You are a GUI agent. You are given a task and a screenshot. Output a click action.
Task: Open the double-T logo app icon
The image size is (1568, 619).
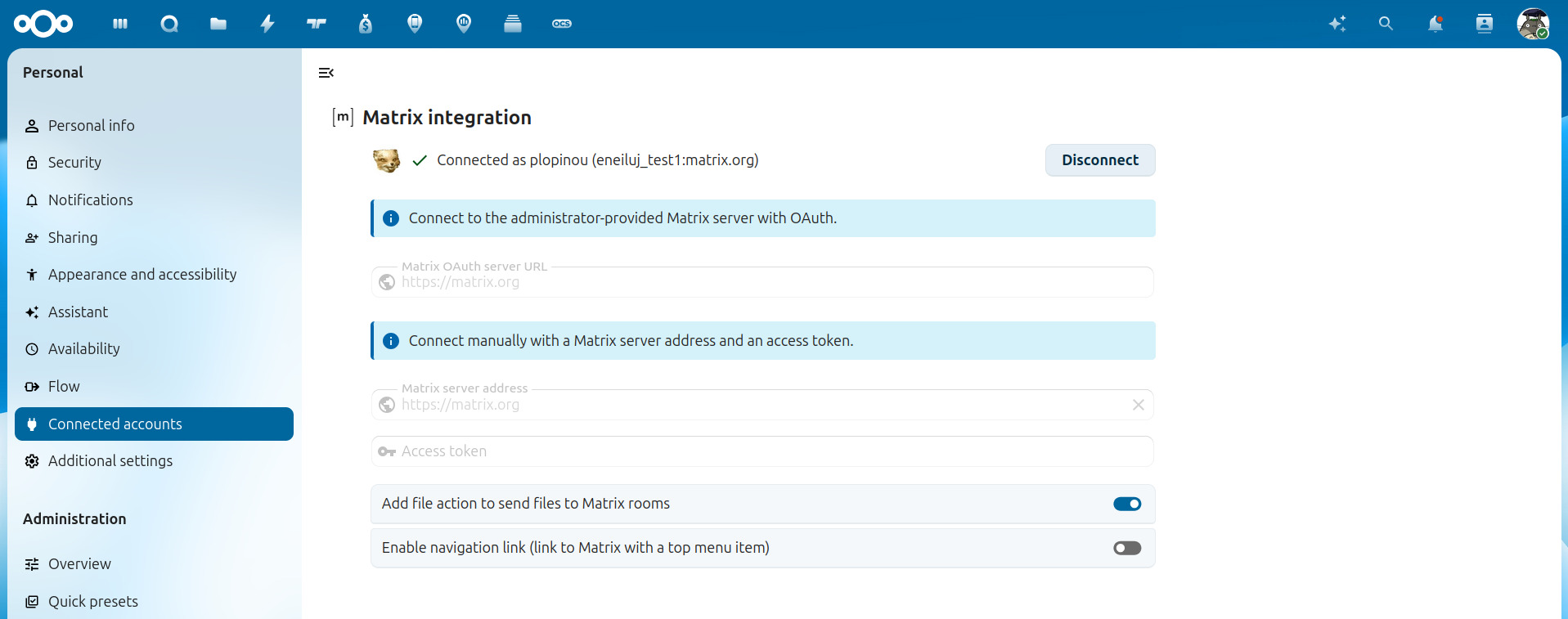coord(317,24)
